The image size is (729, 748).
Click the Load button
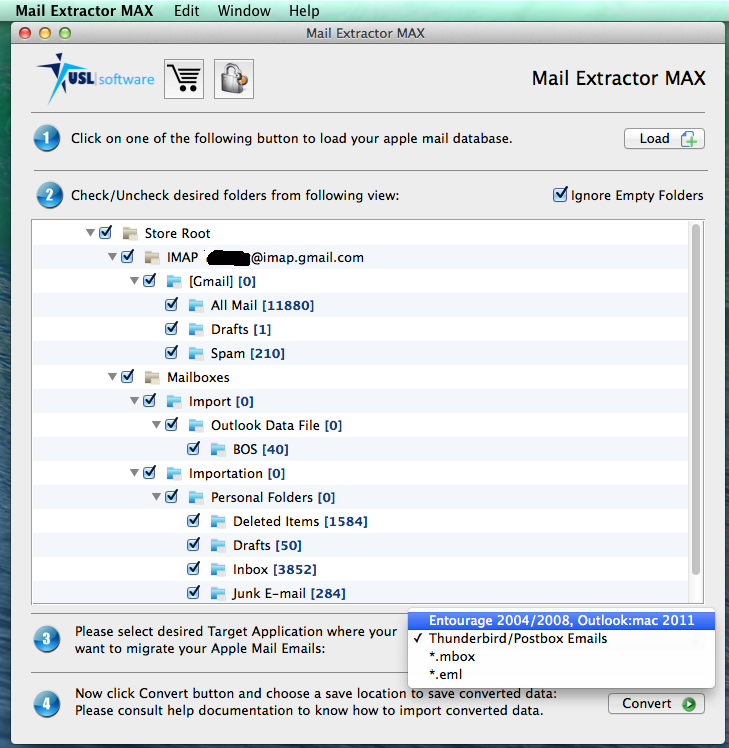pos(664,139)
